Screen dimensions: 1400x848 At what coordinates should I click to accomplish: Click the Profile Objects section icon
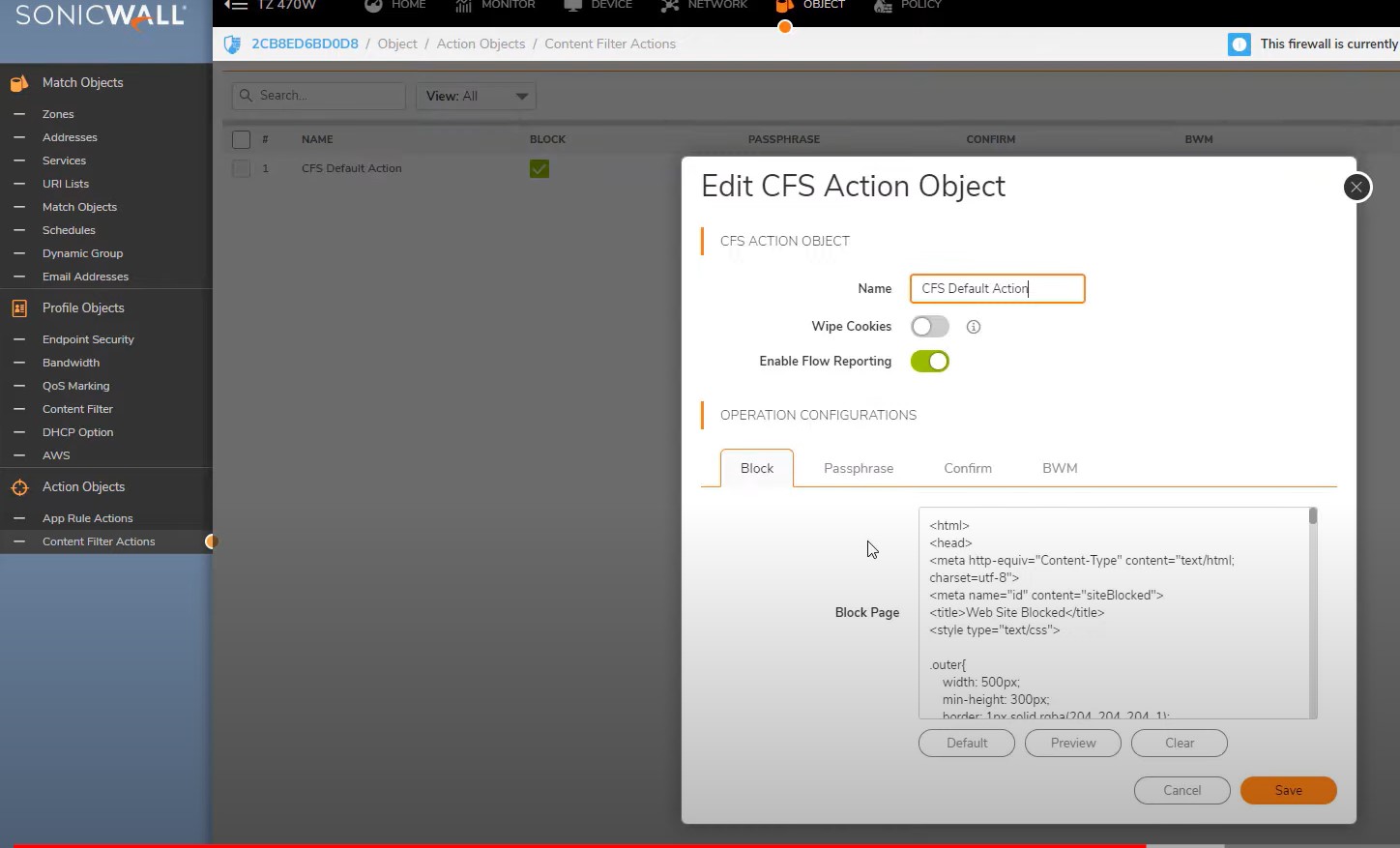click(x=19, y=308)
